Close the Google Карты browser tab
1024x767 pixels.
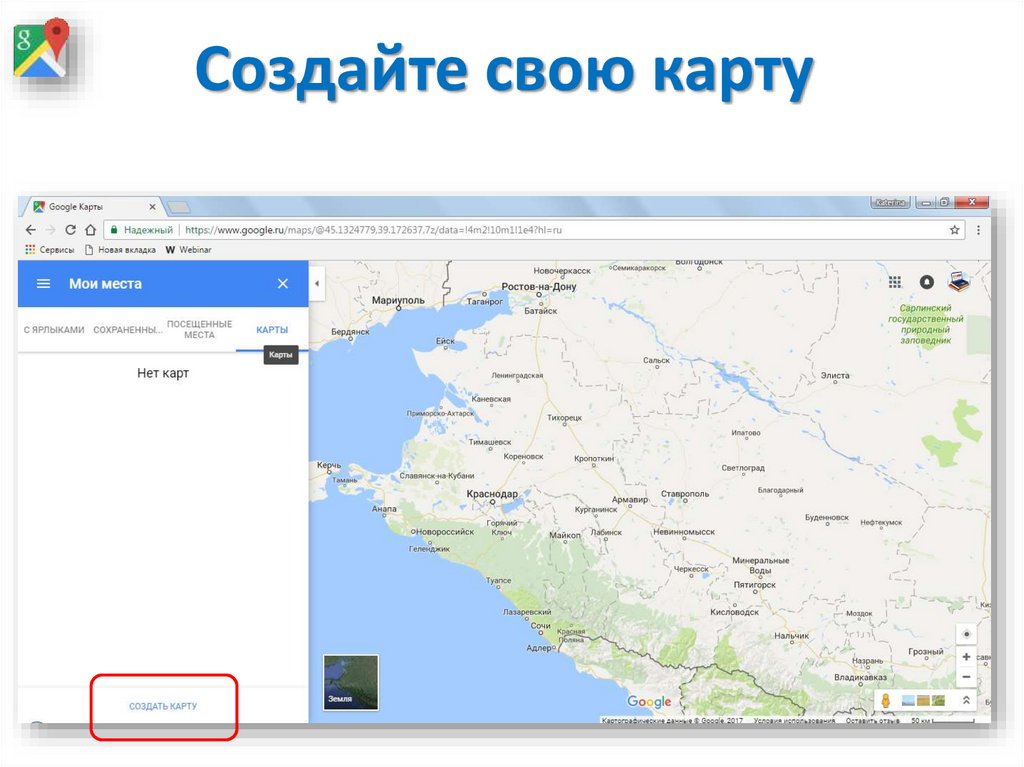[152, 206]
